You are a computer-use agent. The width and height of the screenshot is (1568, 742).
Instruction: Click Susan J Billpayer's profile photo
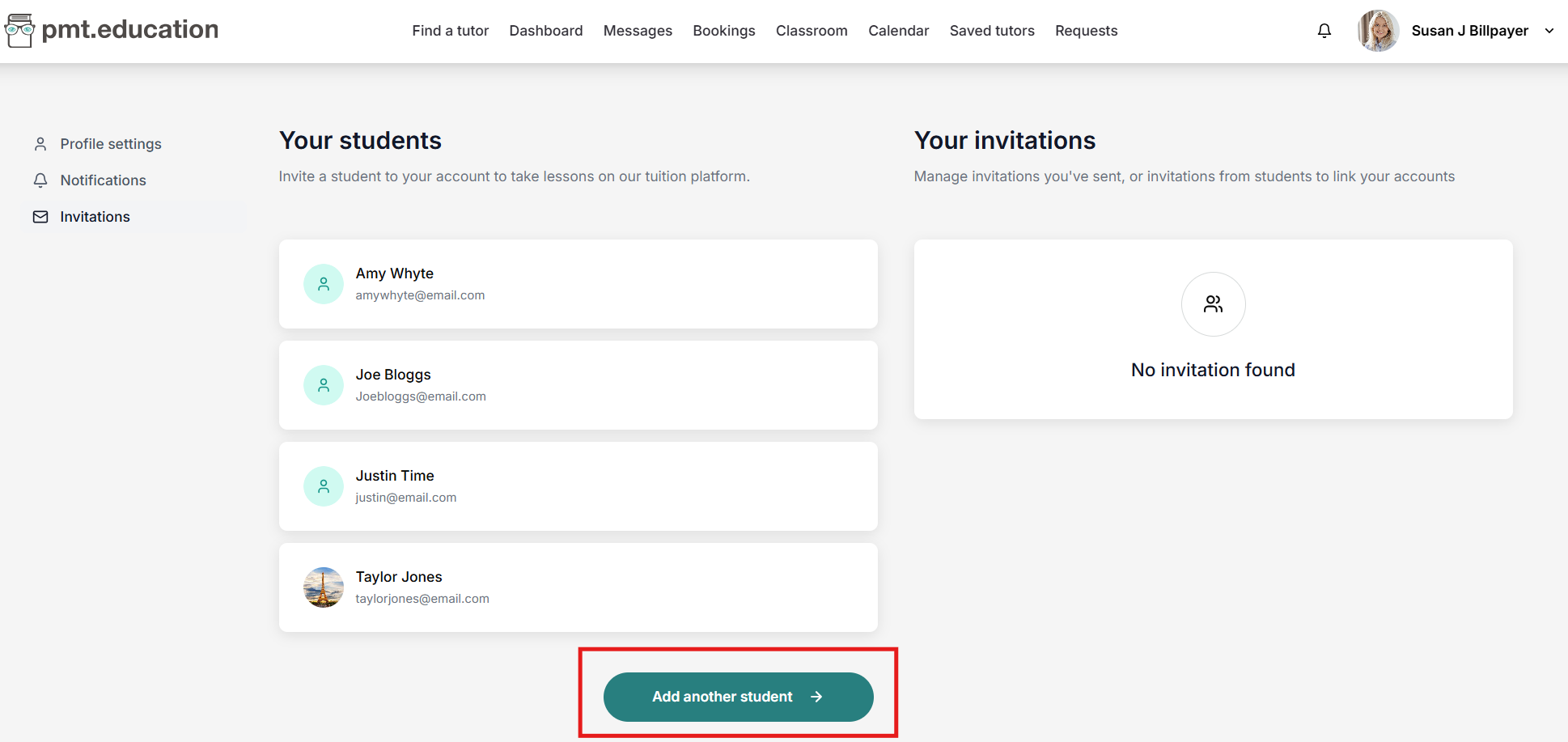tap(1378, 31)
